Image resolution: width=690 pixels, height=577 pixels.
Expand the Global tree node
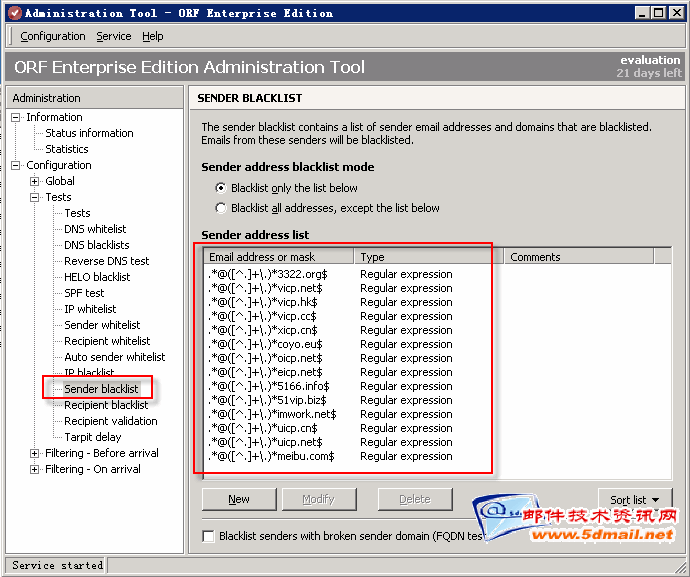pos(35,181)
